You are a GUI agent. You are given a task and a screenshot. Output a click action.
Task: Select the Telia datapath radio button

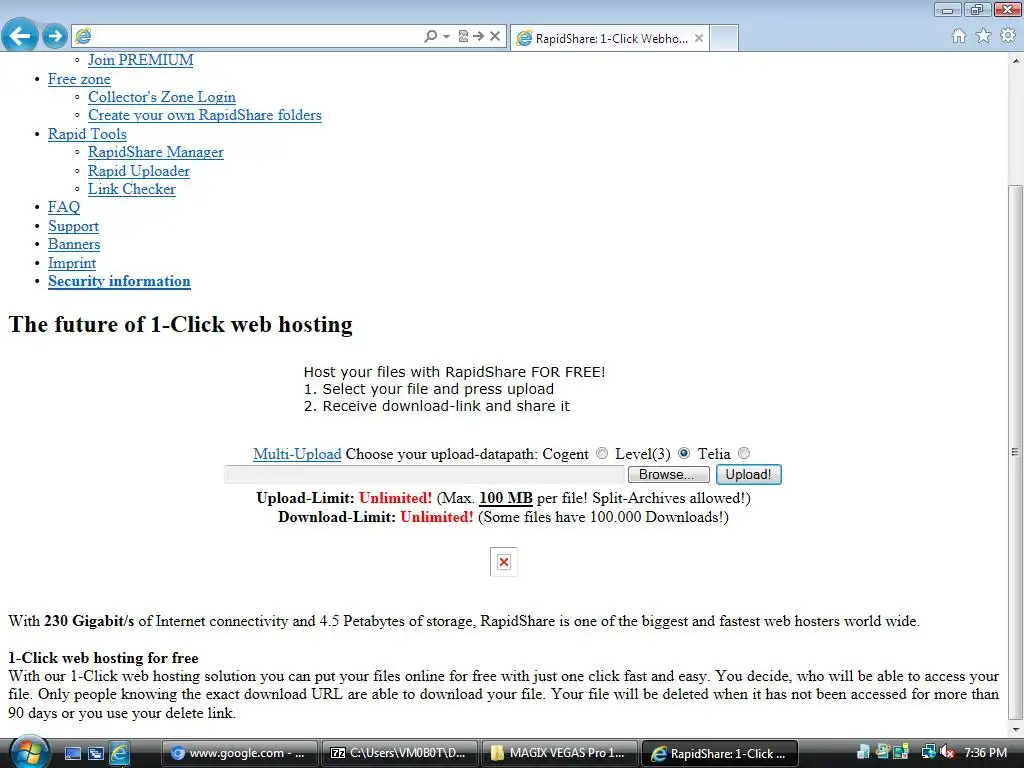pyautogui.click(x=744, y=453)
